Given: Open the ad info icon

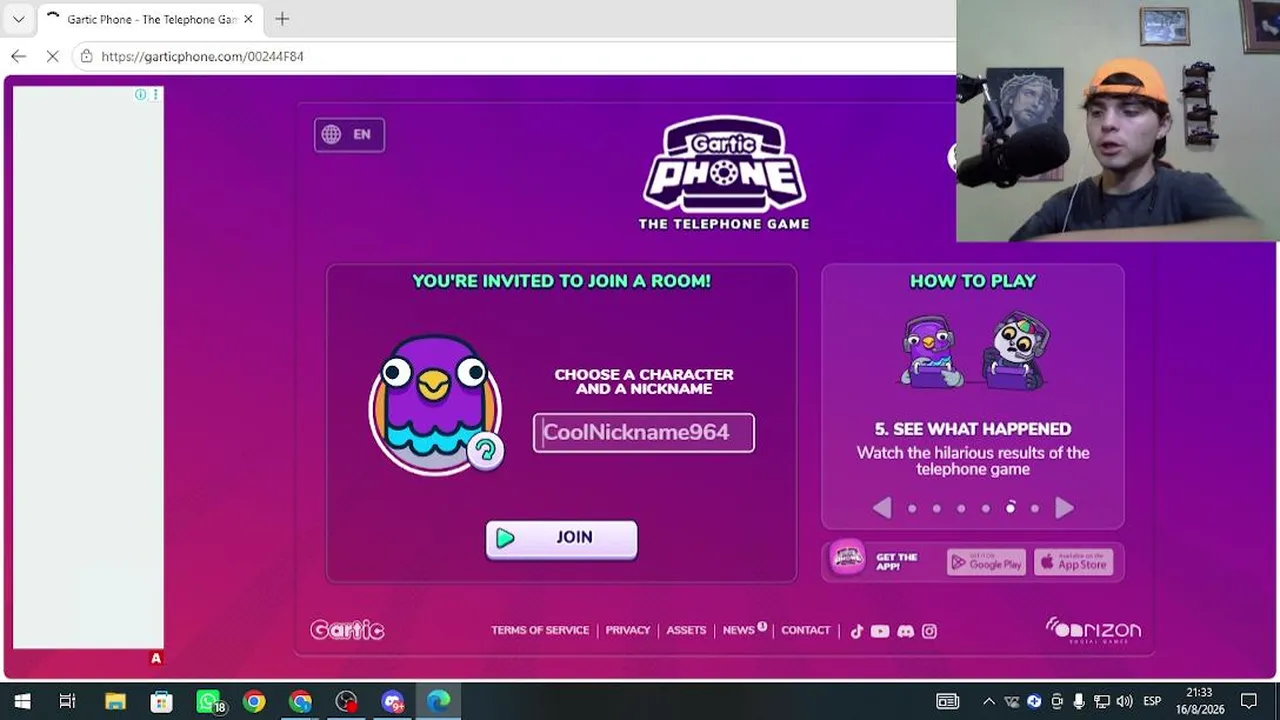Looking at the screenshot, I should pos(140,94).
